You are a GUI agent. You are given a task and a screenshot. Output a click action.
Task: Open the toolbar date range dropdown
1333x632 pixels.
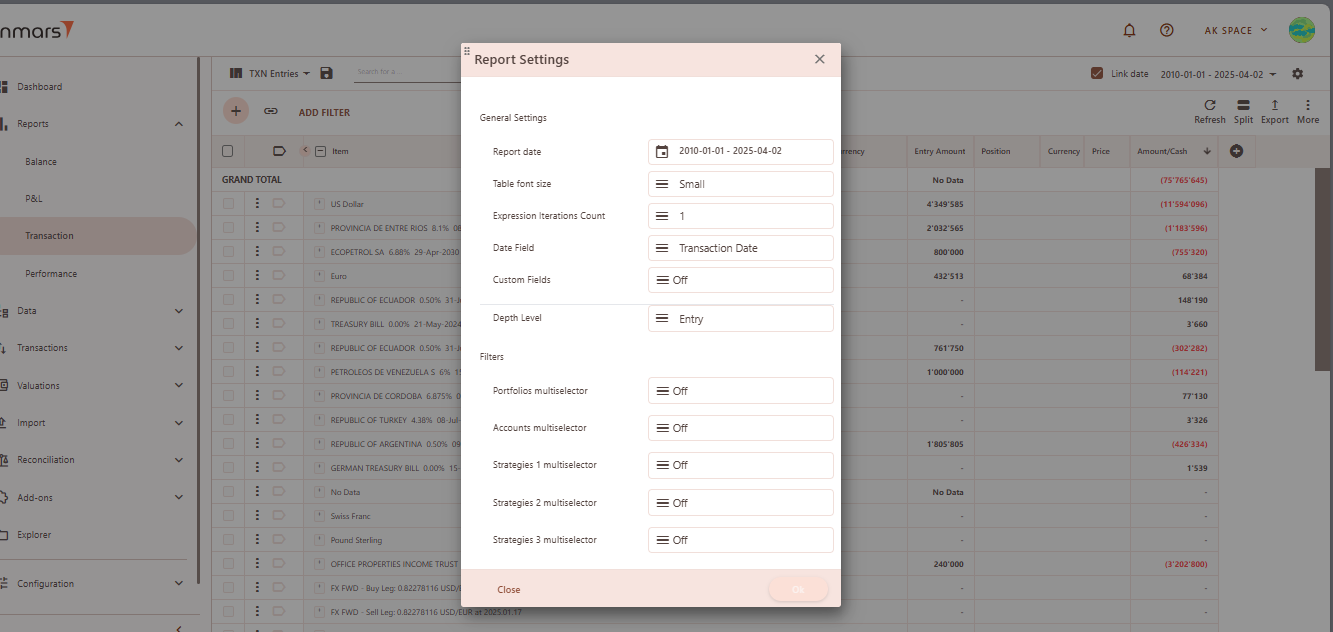pyautogui.click(x=1219, y=74)
